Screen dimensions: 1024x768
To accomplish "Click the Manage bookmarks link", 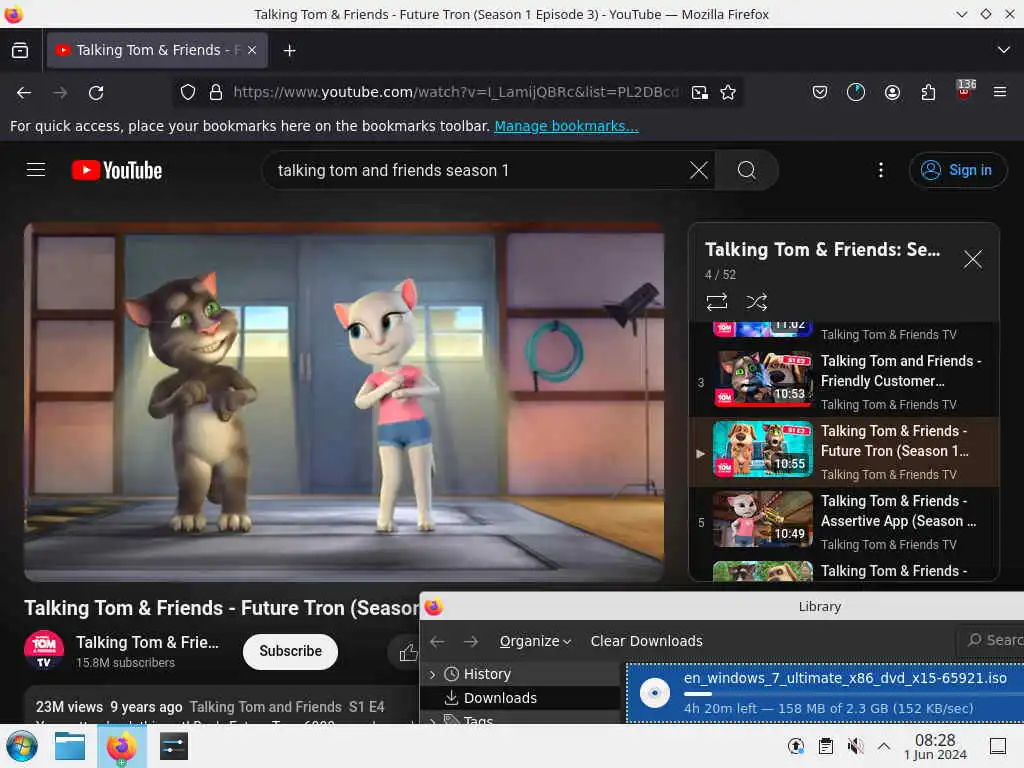I will (566, 126).
